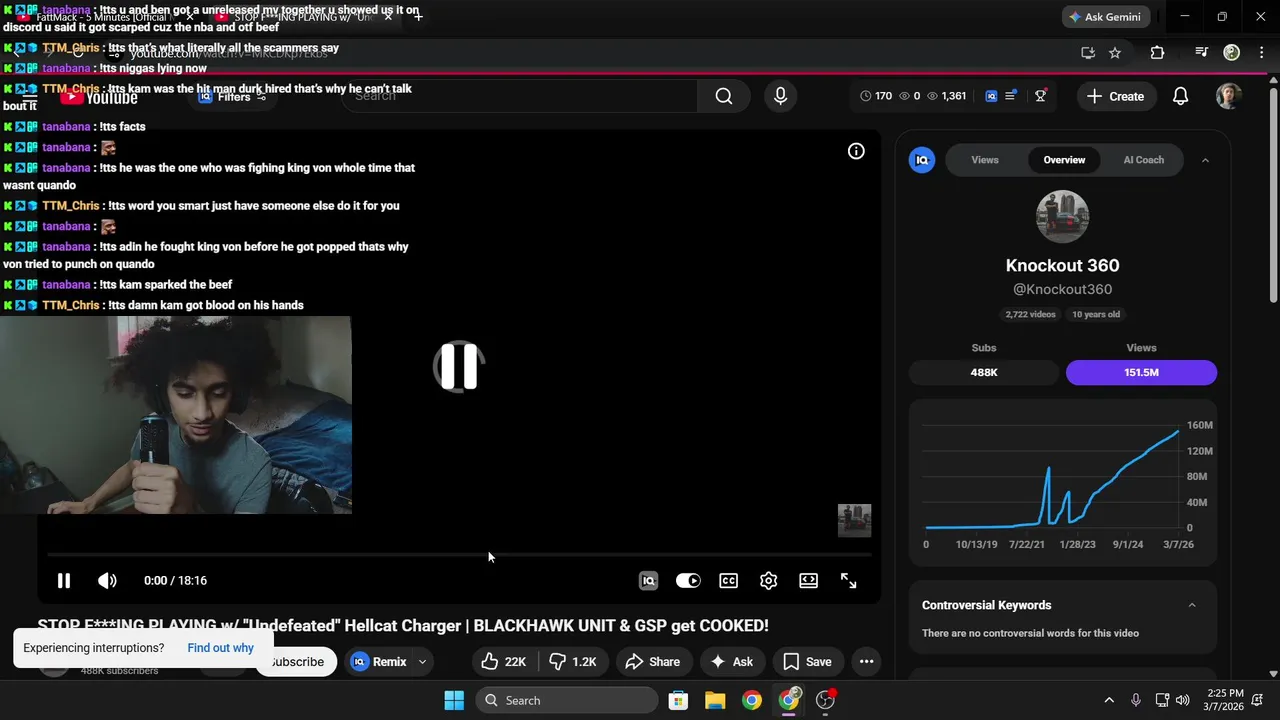Click the YouTube logo
The width and height of the screenshot is (1280, 720).
tap(98, 97)
